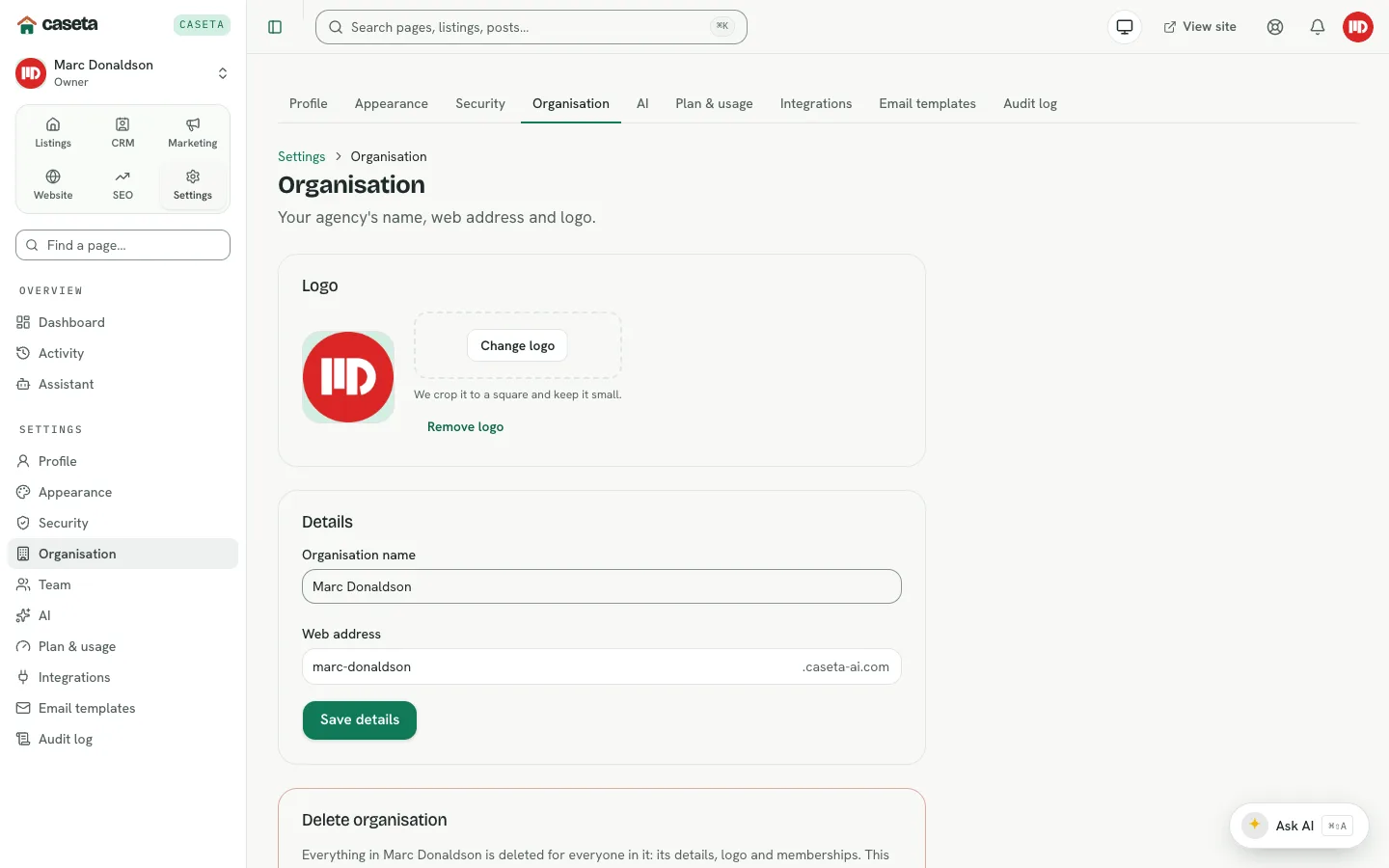
Task: Switch to the Integrations tab
Action: click(816, 103)
